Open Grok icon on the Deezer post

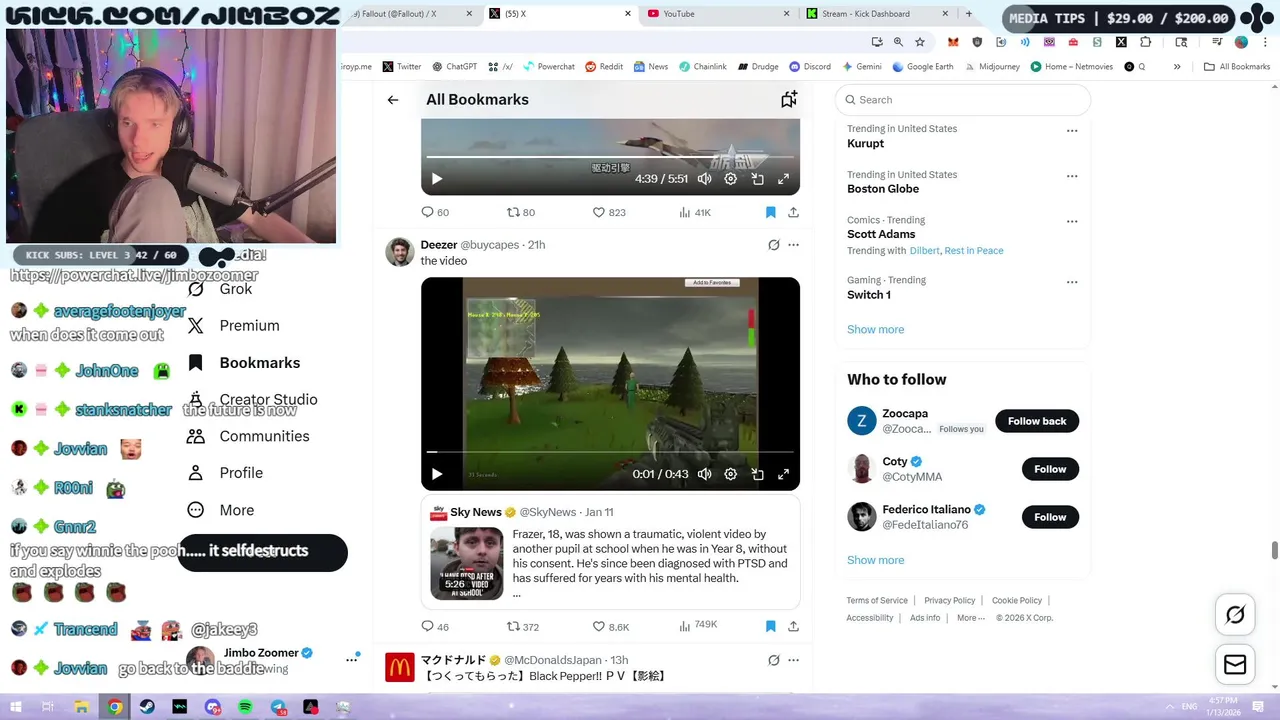click(x=773, y=245)
